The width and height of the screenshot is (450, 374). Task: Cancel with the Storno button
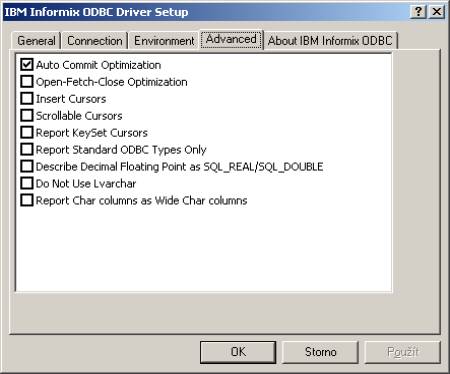(x=320, y=352)
